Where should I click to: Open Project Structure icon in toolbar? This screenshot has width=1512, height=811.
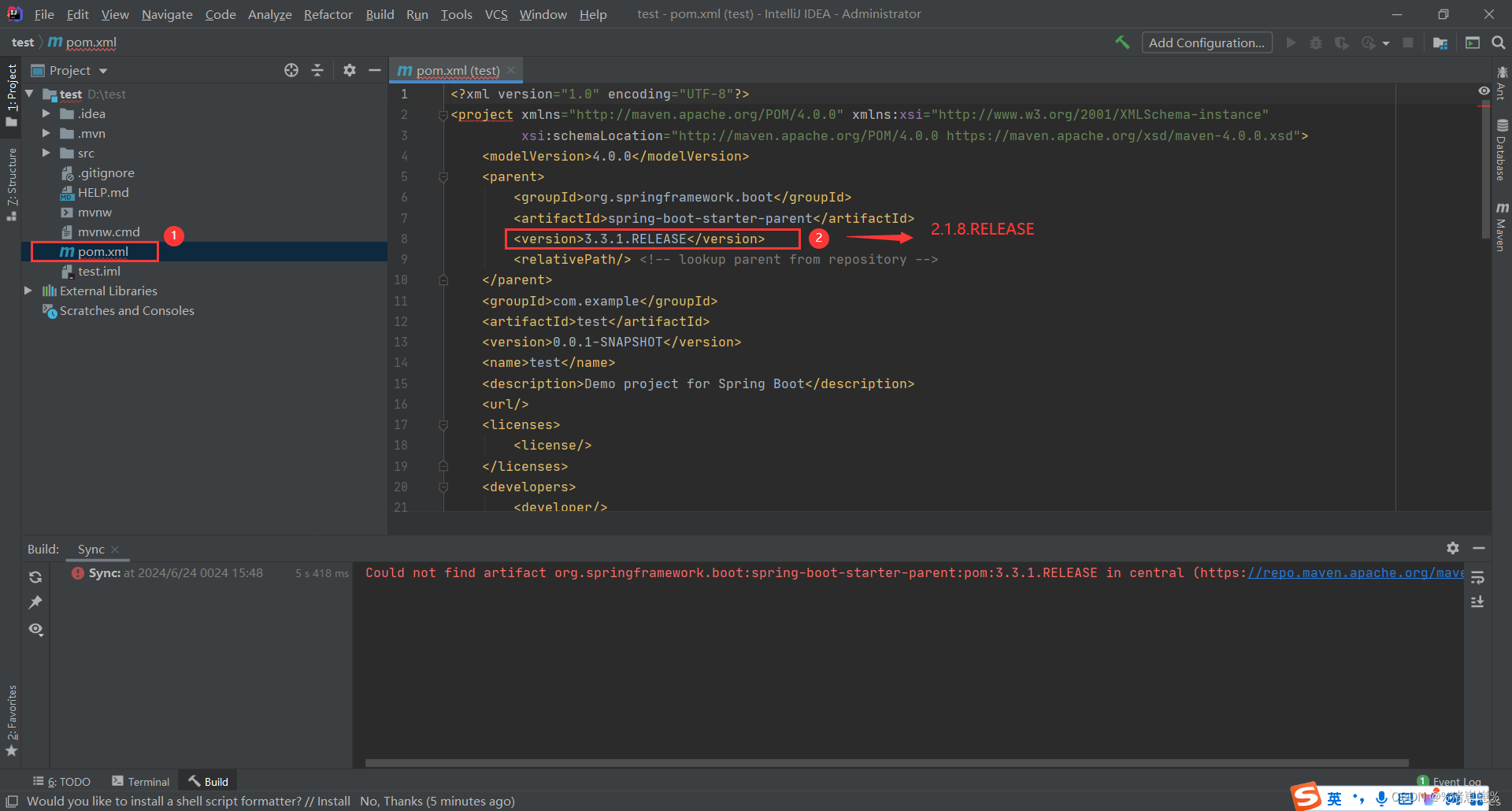[x=1440, y=43]
